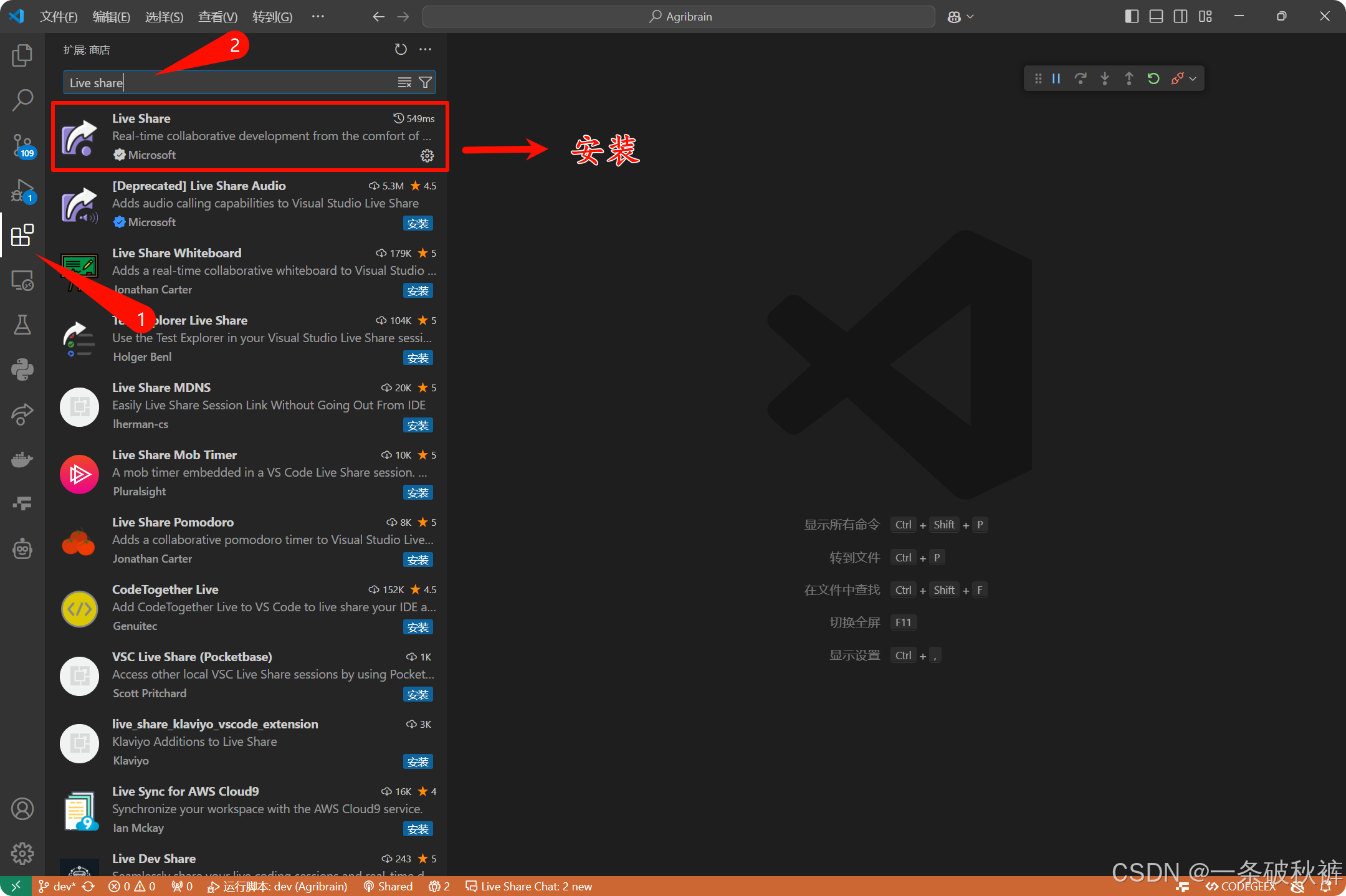Open the Extensions view icon
This screenshot has width=1346, height=896.
(x=22, y=235)
